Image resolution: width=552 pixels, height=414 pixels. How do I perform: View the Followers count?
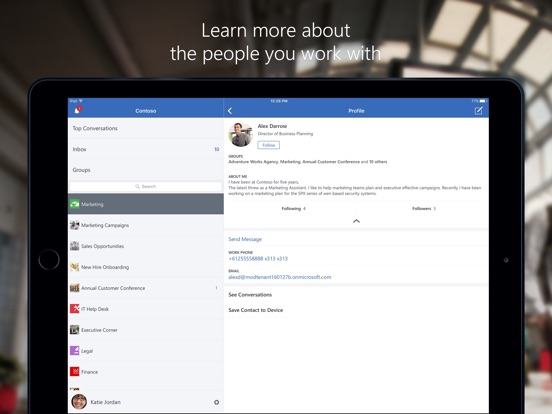[424, 209]
